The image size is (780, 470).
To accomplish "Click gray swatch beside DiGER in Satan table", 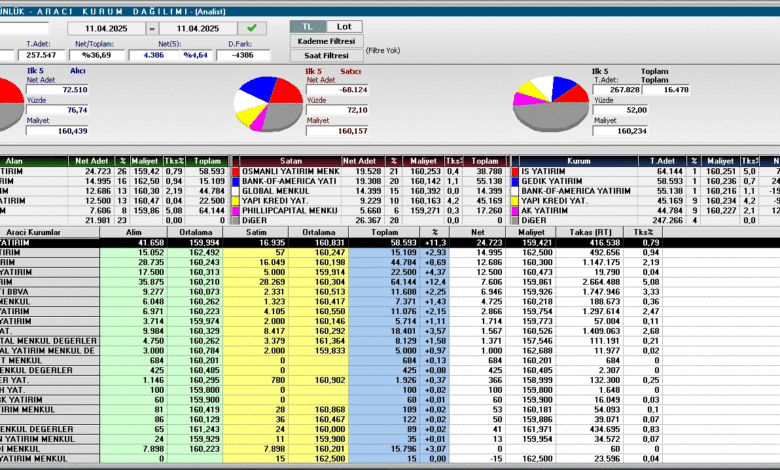I will tap(236, 220).
